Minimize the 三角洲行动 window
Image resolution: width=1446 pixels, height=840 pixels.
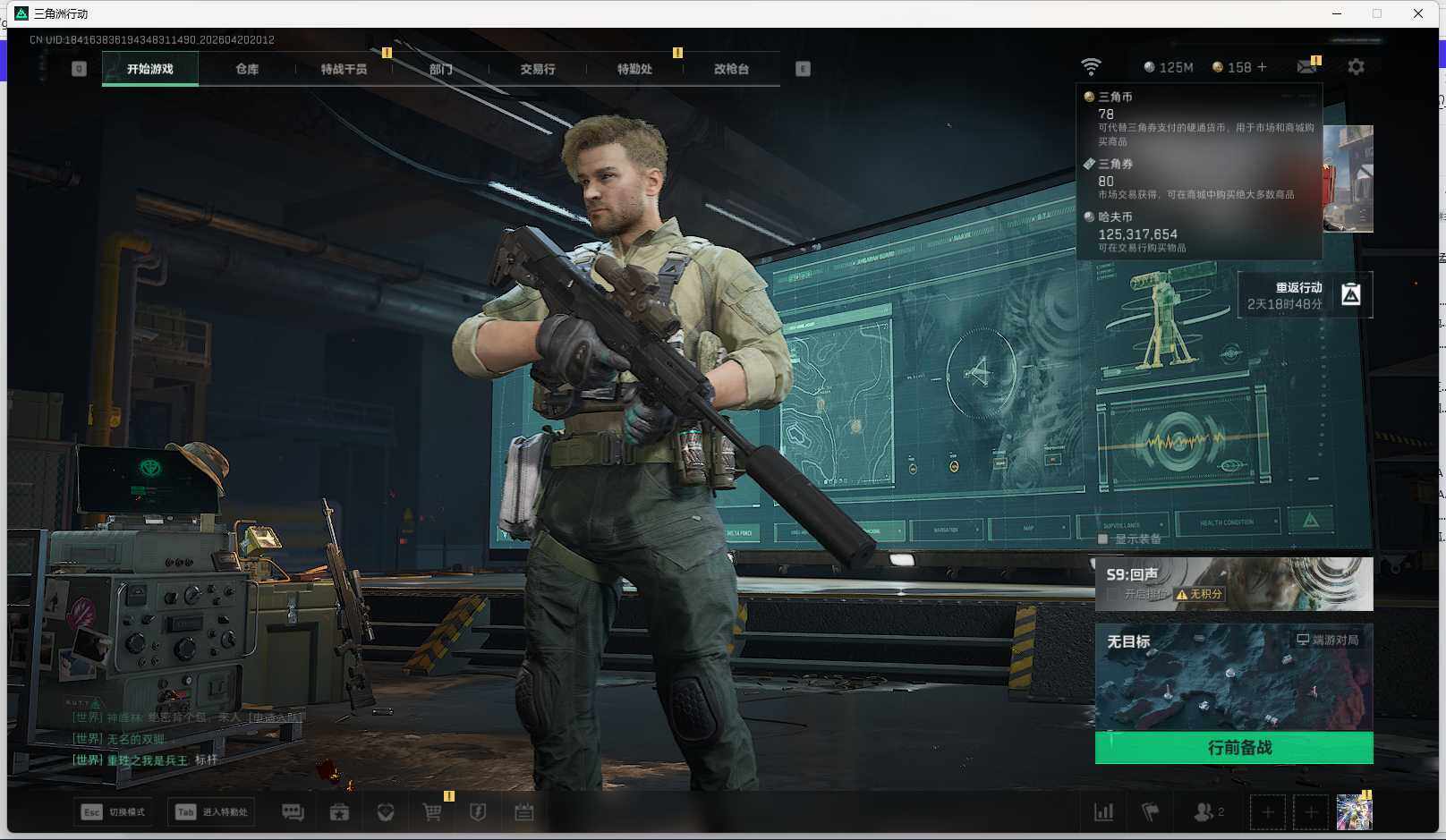(x=1338, y=13)
